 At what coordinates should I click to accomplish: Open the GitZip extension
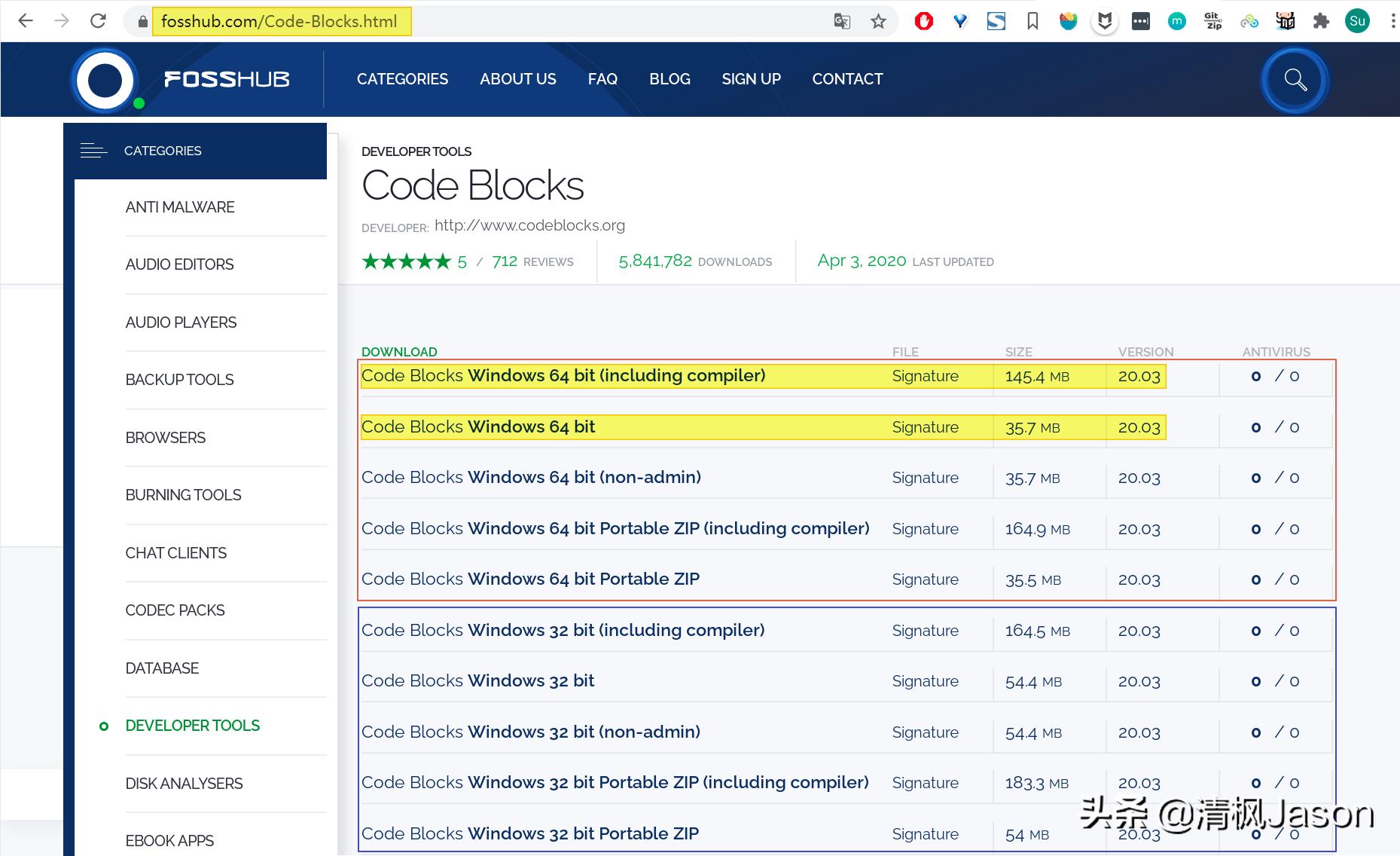coord(1213,20)
